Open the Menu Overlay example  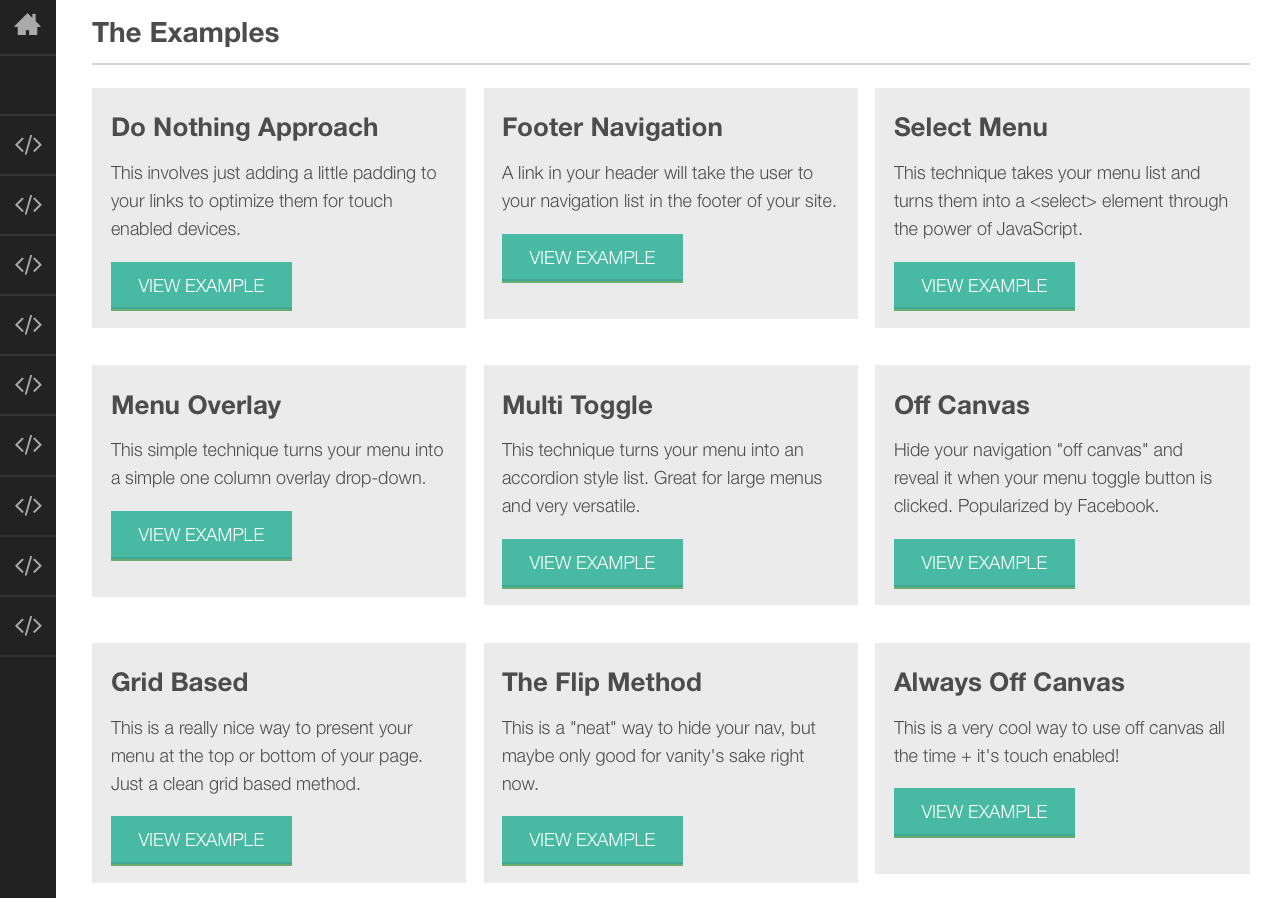pyautogui.click(x=201, y=536)
